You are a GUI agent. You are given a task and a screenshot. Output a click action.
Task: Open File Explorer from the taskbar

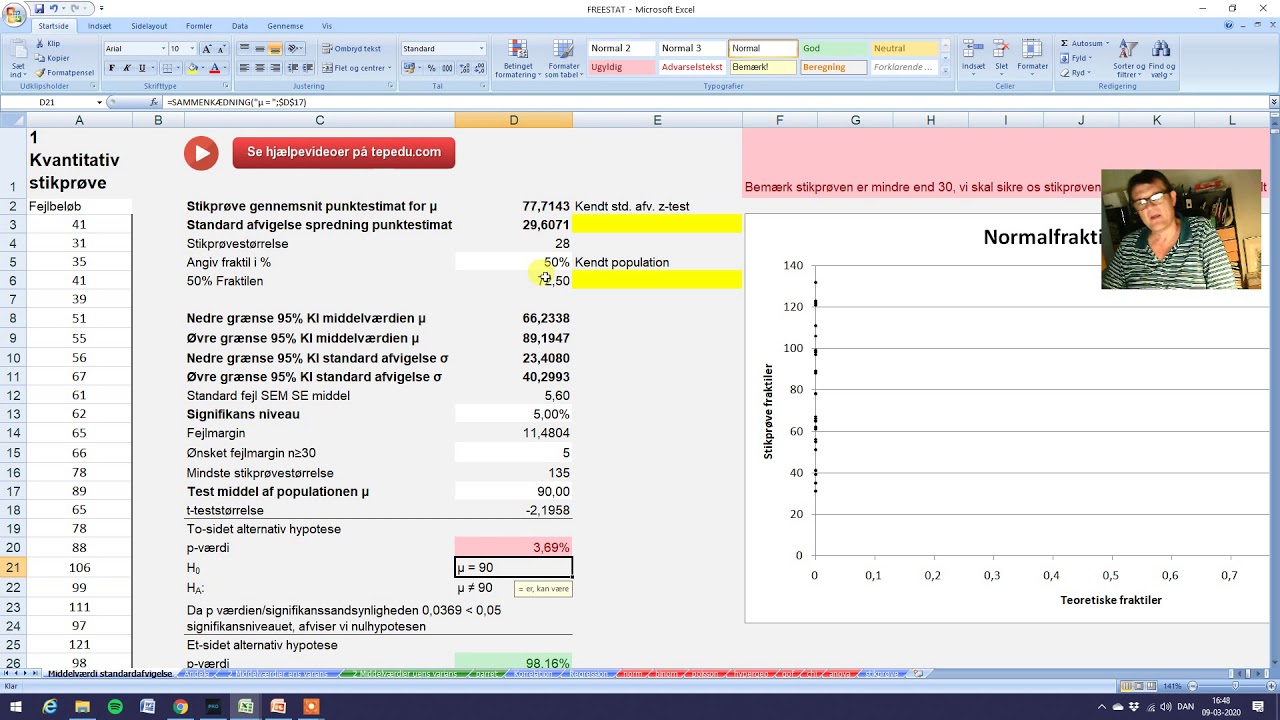coord(82,707)
